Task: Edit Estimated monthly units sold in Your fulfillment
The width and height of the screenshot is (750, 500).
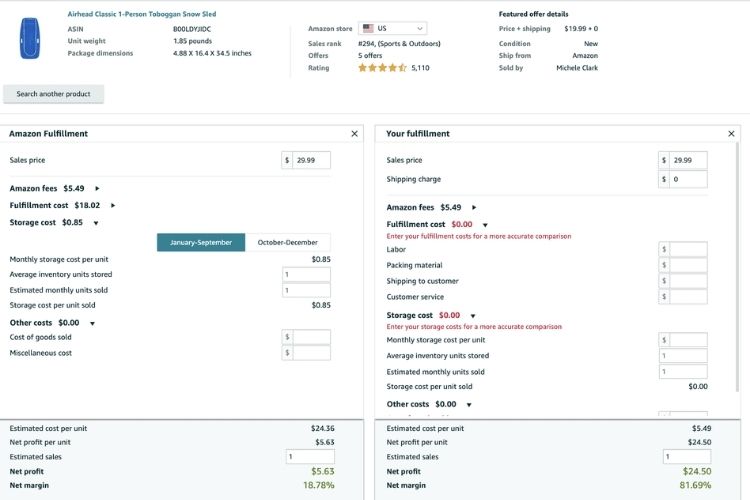Action: point(683,372)
